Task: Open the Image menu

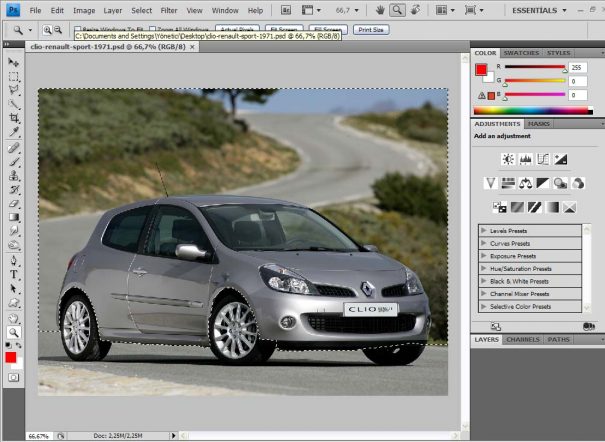Action: pyautogui.click(x=84, y=10)
